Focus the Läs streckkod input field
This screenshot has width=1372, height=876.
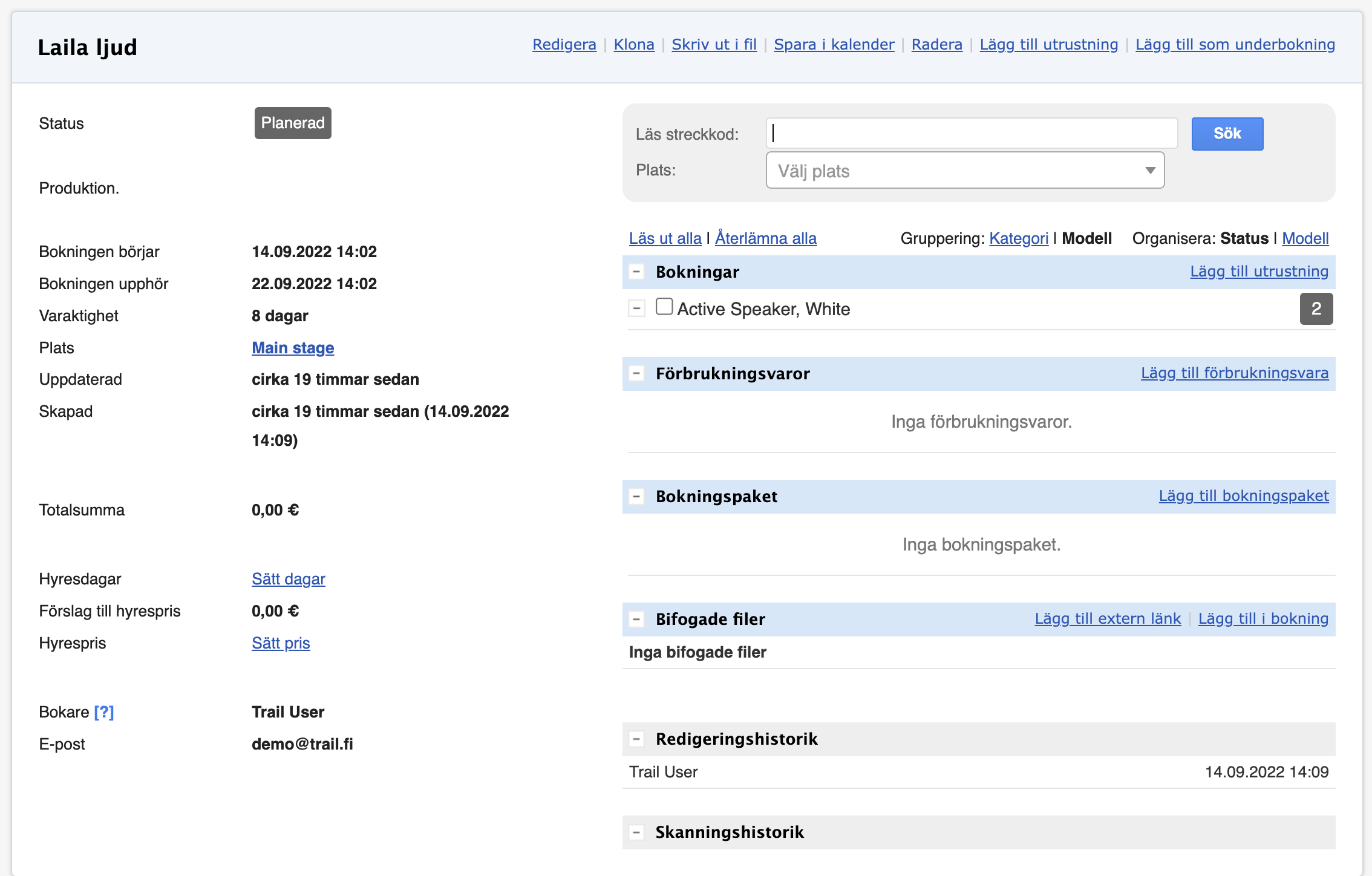972,134
